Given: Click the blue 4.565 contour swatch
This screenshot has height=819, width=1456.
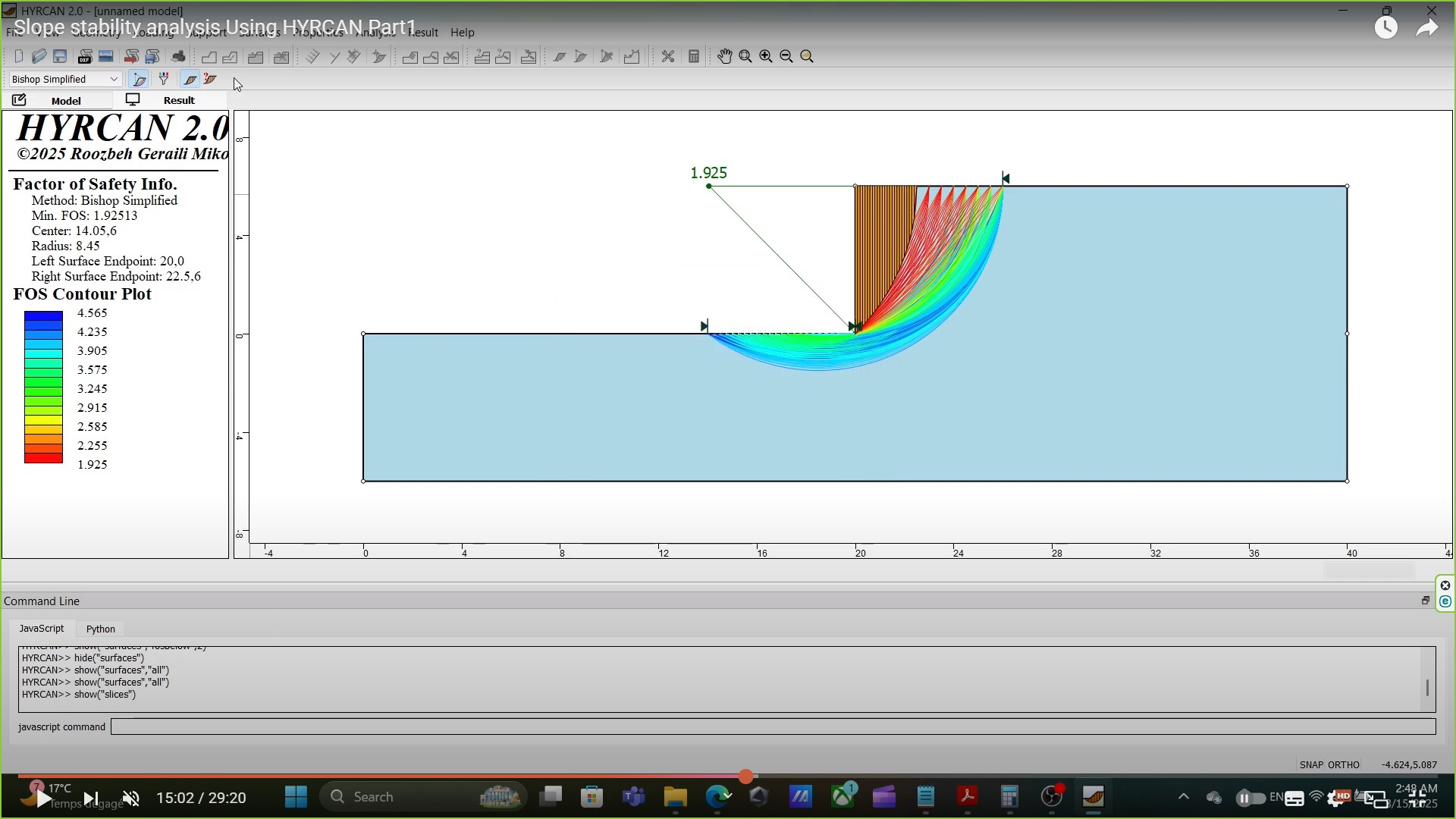Looking at the screenshot, I should tap(43, 316).
